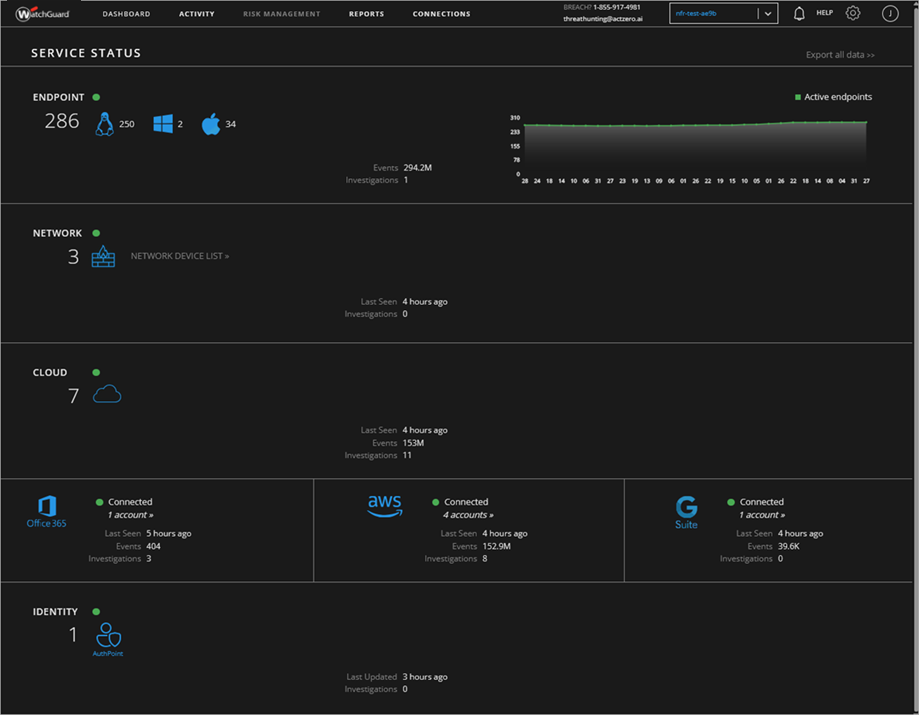Click the AWS events value 152.9M
Viewport: 919px width, 715px height.
point(496,546)
